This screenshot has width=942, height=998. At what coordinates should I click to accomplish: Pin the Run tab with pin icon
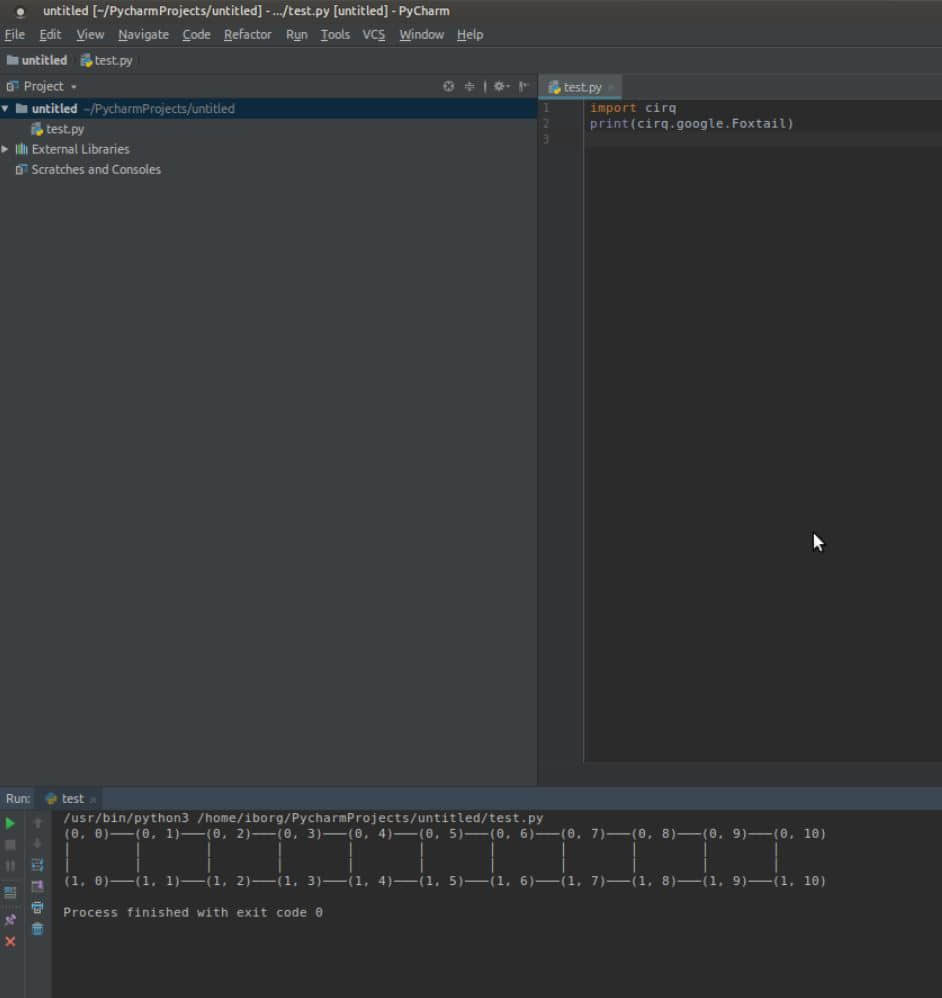[10, 920]
